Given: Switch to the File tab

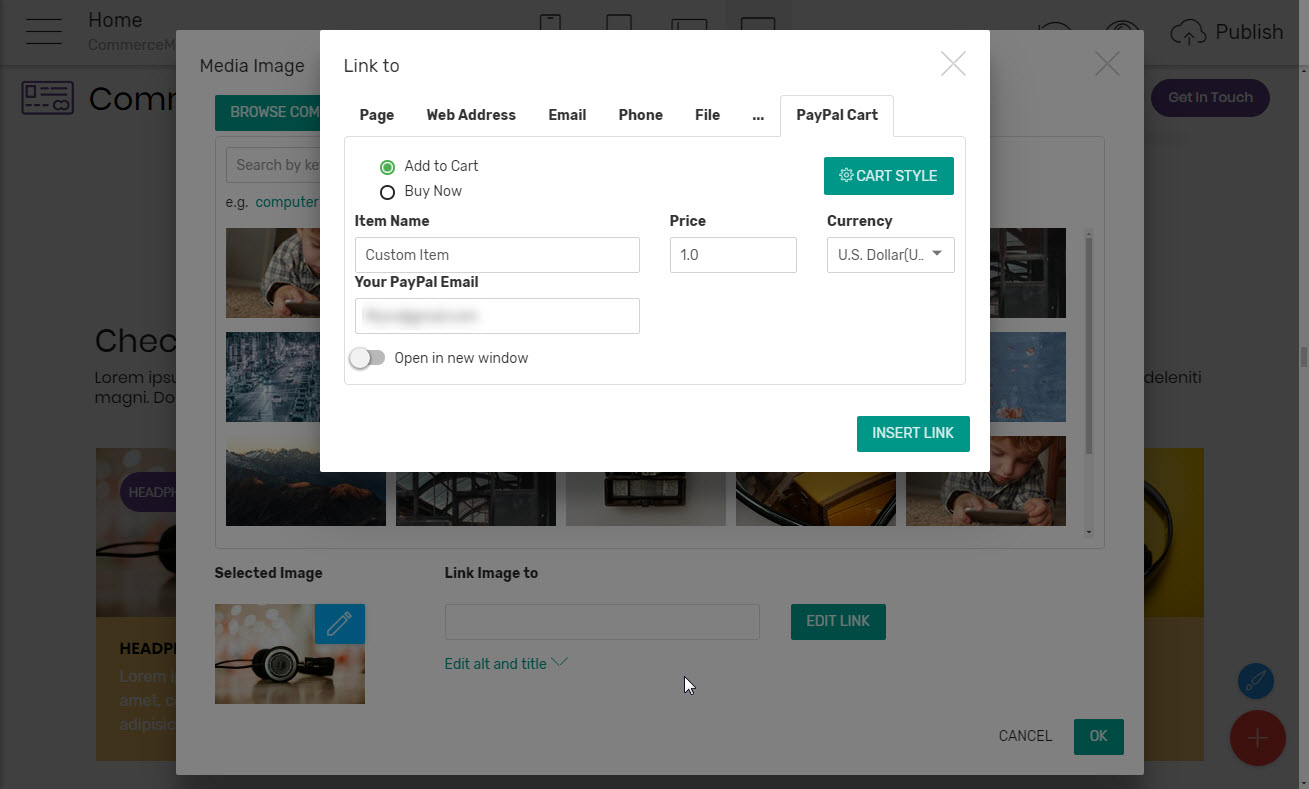Looking at the screenshot, I should click(x=707, y=115).
